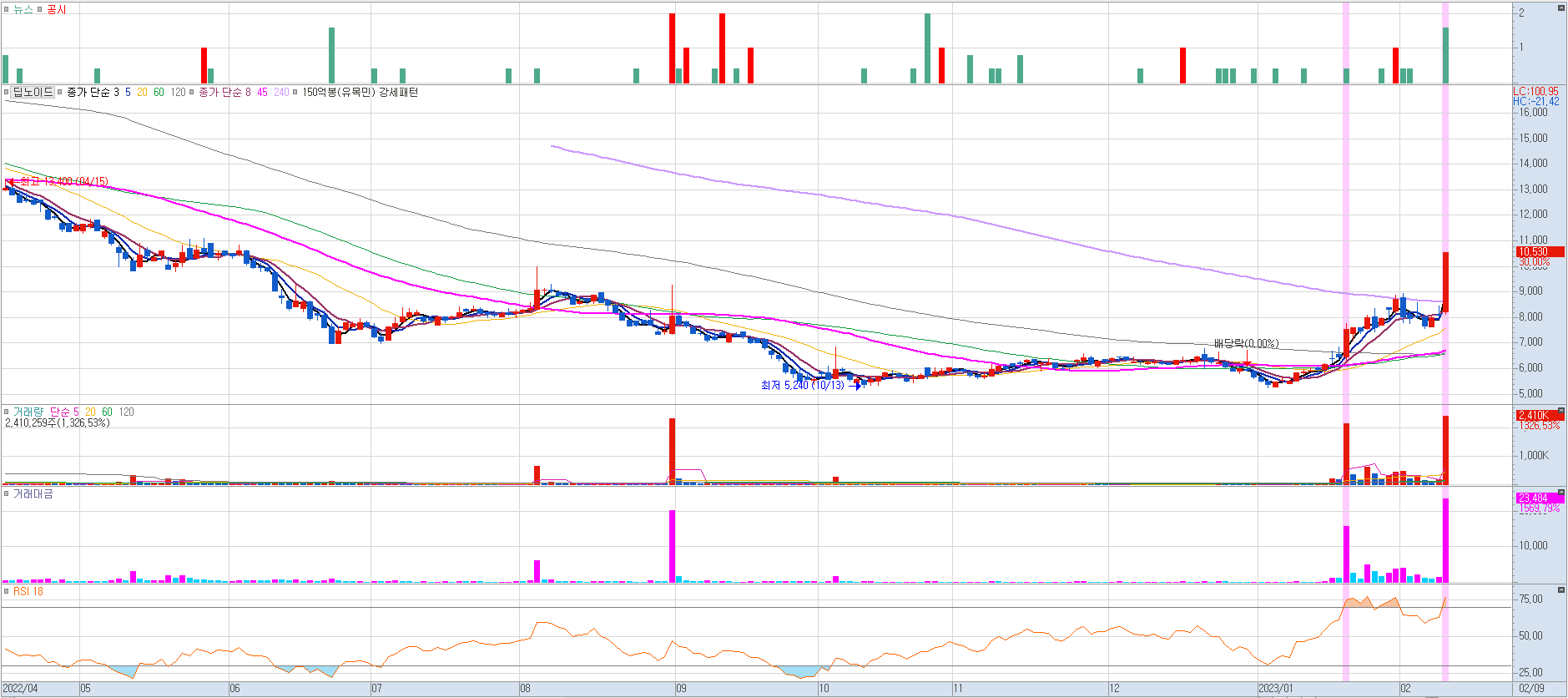Image resolution: width=1568 pixels, height=698 pixels.
Task: Click the 1569.79% trading value change text
Action: [x=1539, y=508]
